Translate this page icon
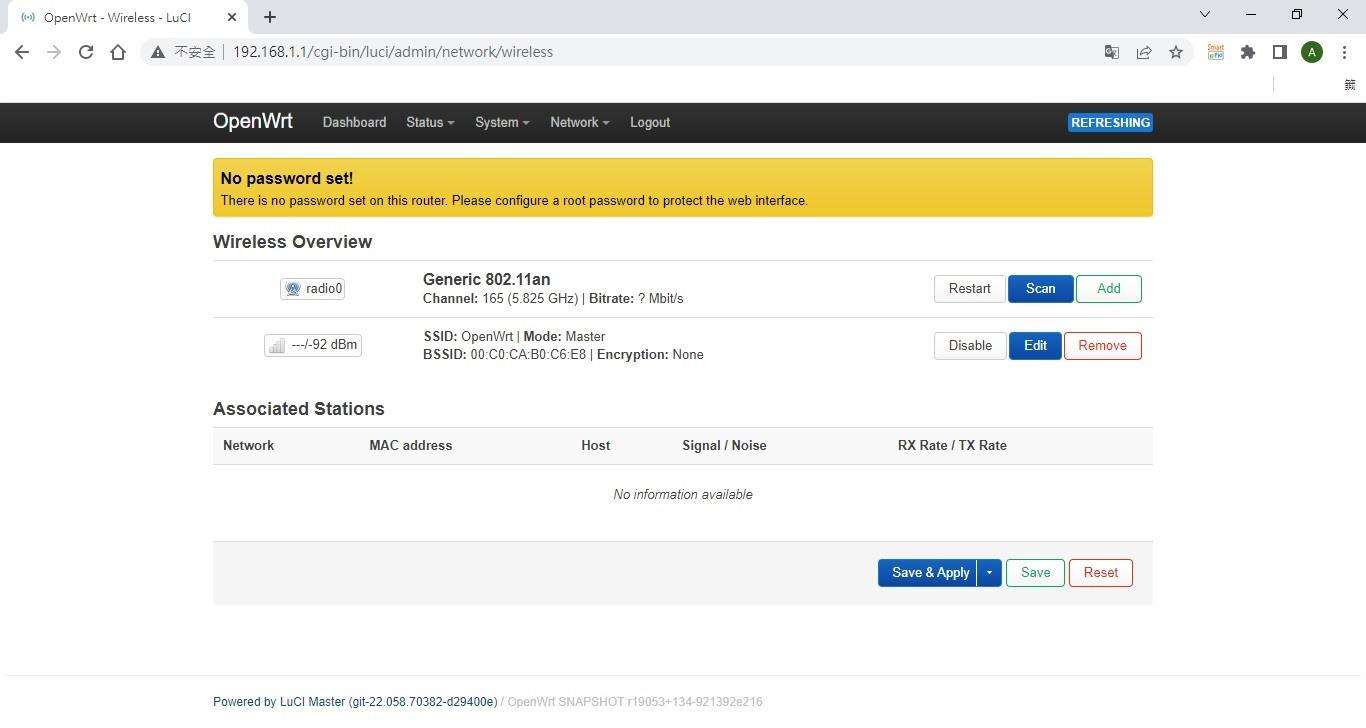This screenshot has height=728, width=1366. pos(1111,52)
